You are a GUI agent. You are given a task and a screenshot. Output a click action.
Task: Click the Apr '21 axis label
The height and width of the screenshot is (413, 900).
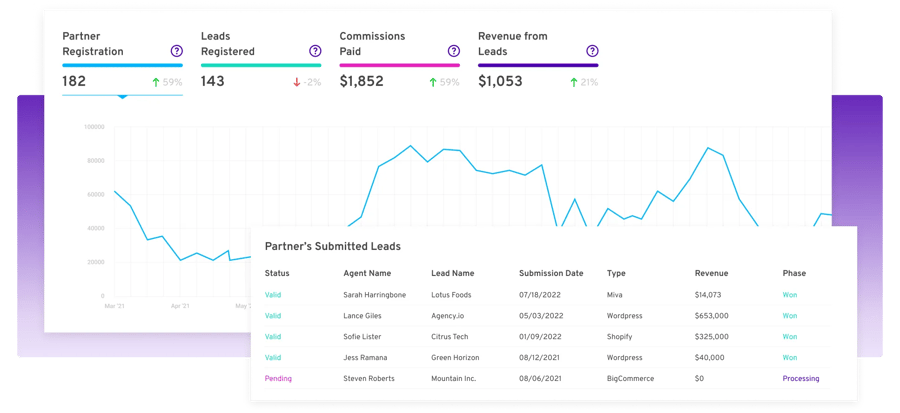coord(180,306)
